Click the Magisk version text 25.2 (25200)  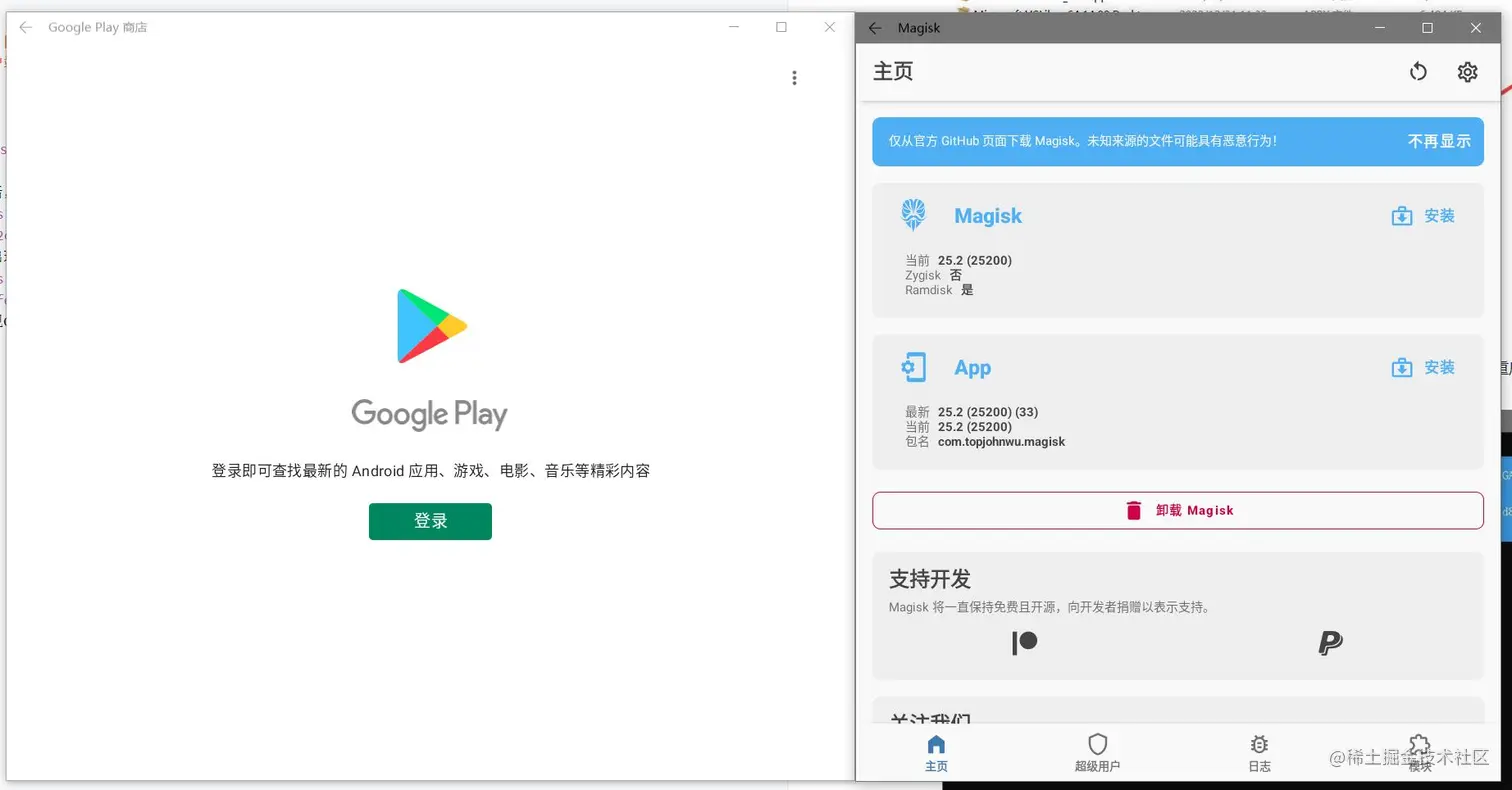975,260
